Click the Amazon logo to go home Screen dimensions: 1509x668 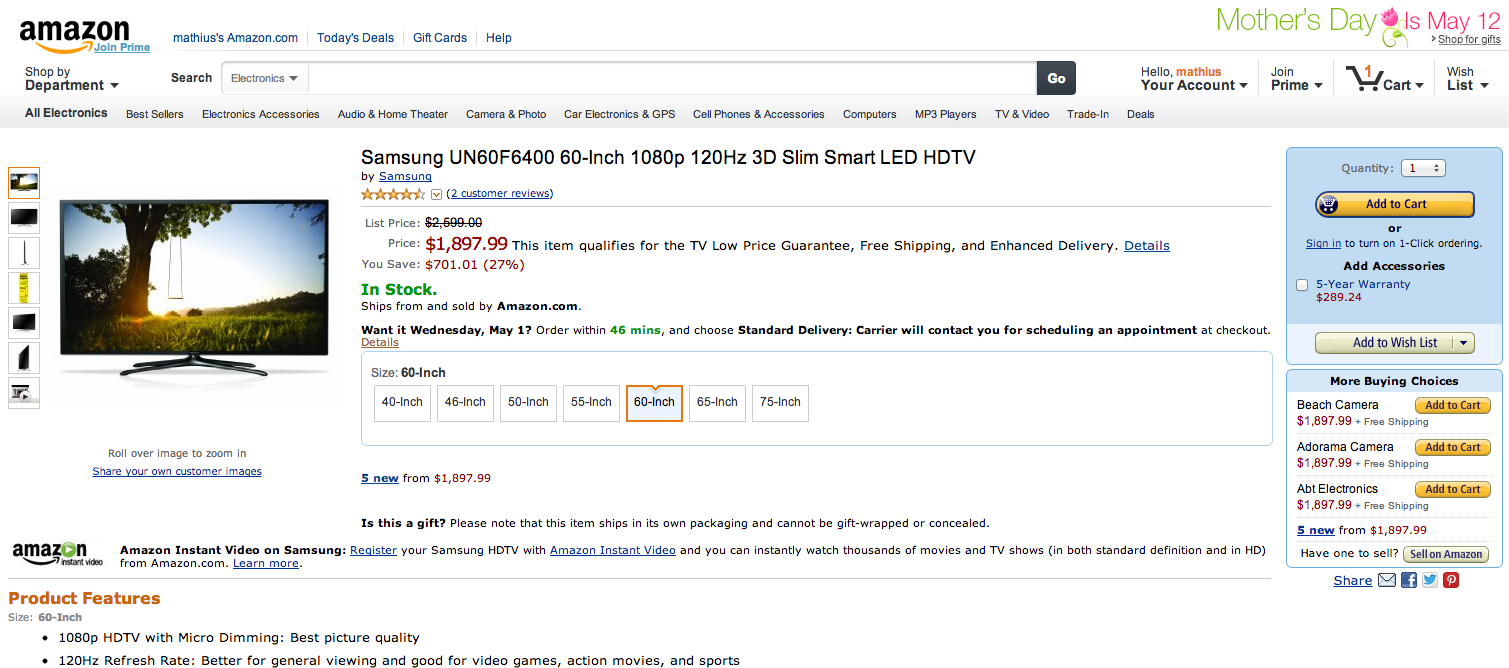pos(74,33)
